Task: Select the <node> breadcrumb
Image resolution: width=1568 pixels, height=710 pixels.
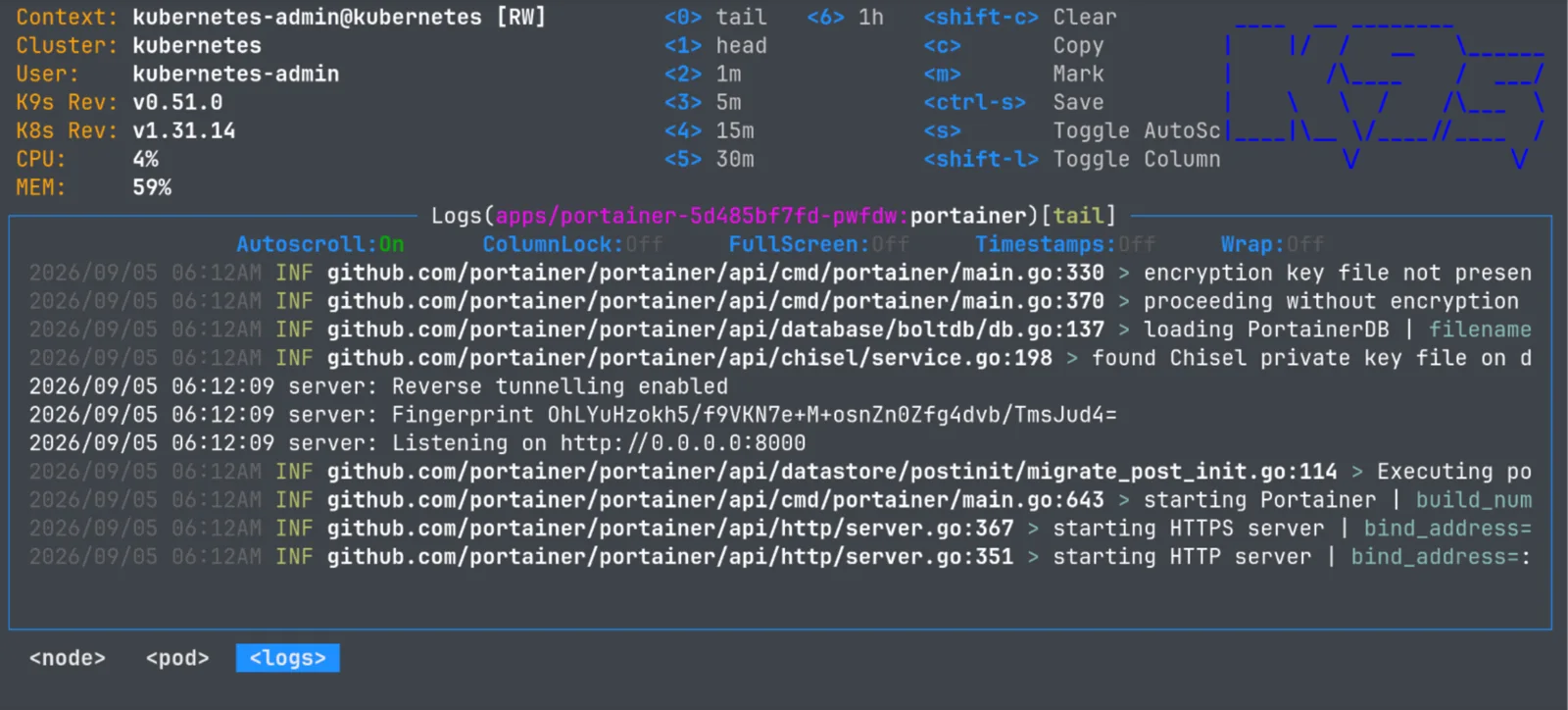Action: (68, 658)
